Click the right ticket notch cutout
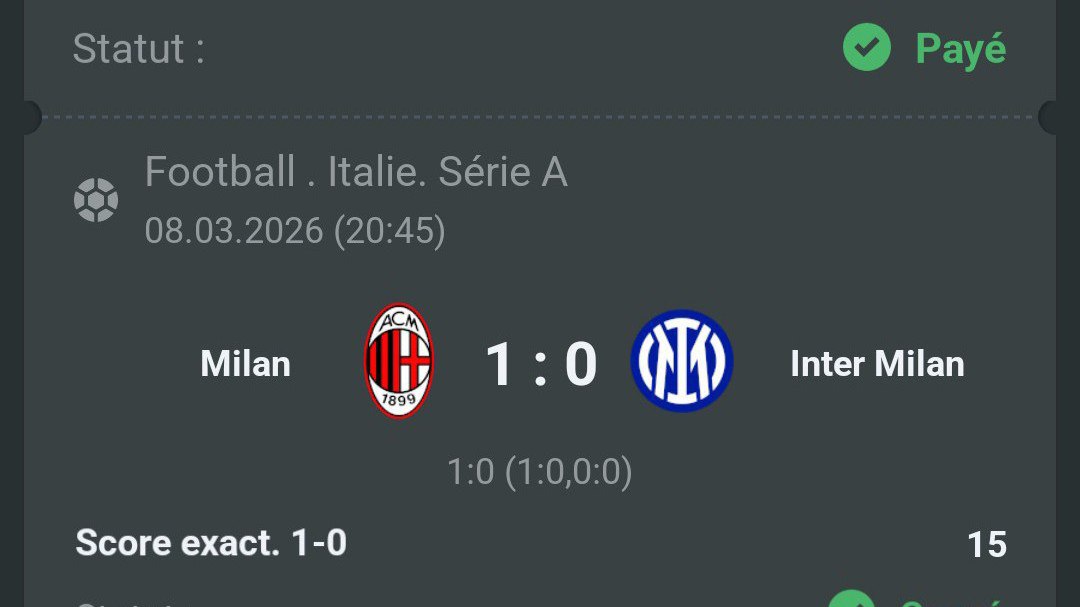The height and width of the screenshot is (607, 1080). [x=1050, y=117]
